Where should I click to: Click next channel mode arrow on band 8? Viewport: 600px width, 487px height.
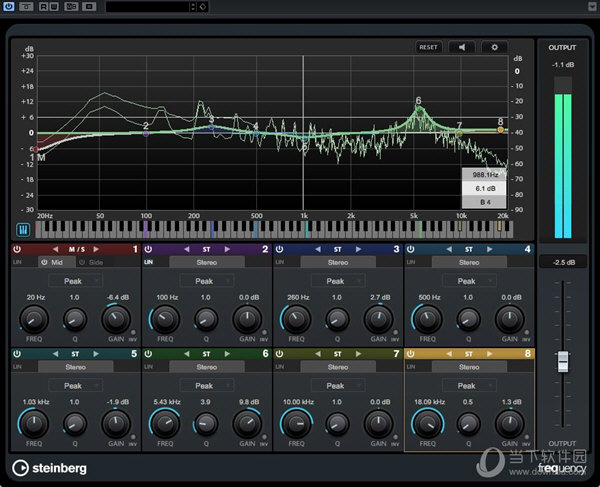coord(489,354)
